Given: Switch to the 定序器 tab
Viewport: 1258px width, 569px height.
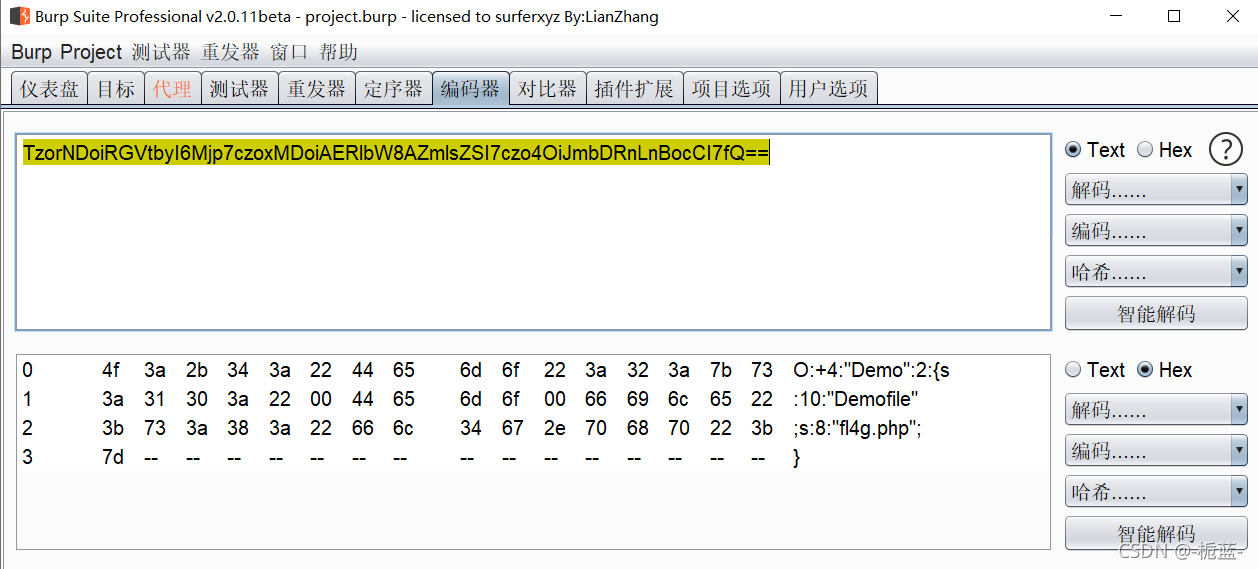Looking at the screenshot, I should [x=393, y=88].
